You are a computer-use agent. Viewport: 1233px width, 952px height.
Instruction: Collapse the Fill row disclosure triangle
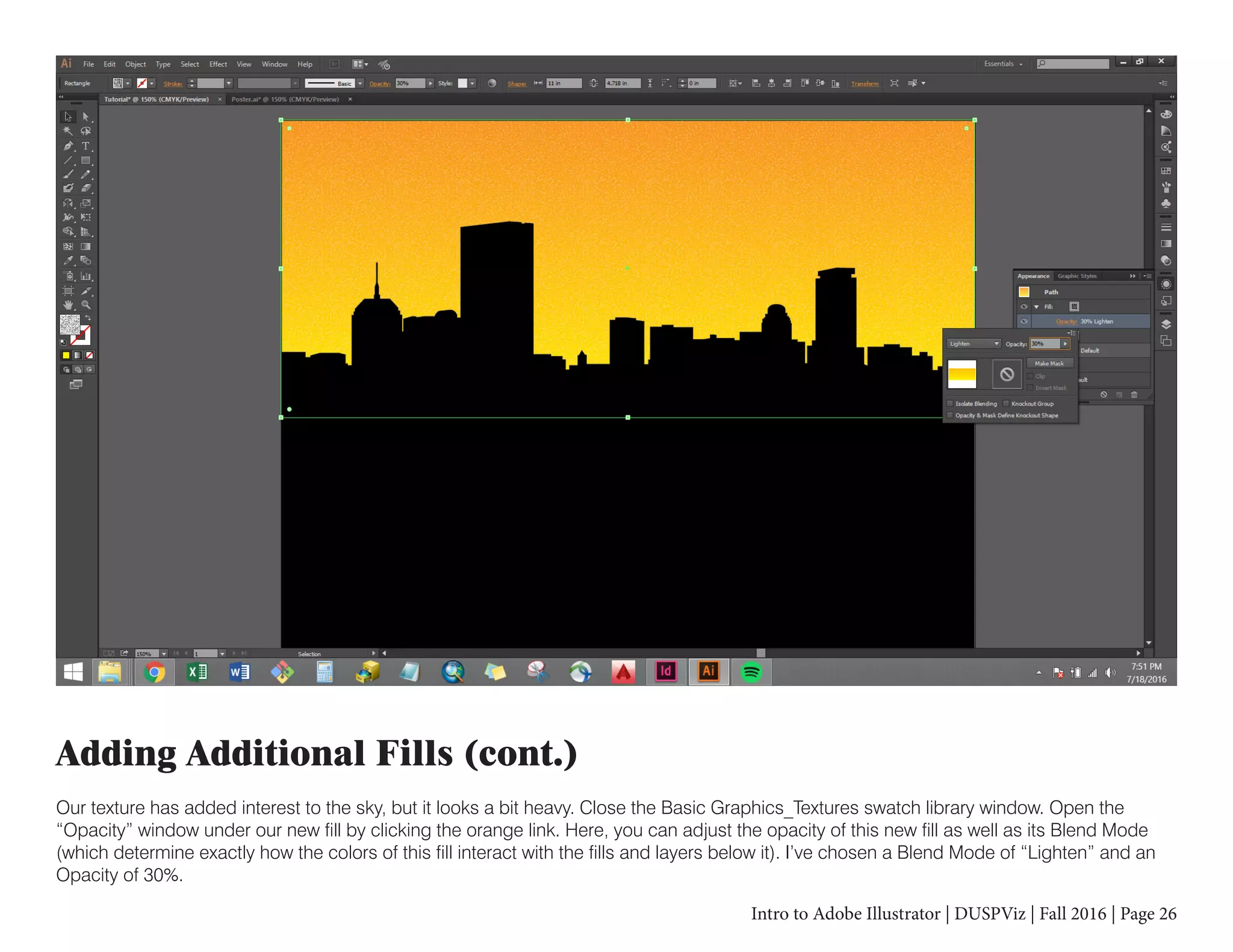click(x=1036, y=307)
